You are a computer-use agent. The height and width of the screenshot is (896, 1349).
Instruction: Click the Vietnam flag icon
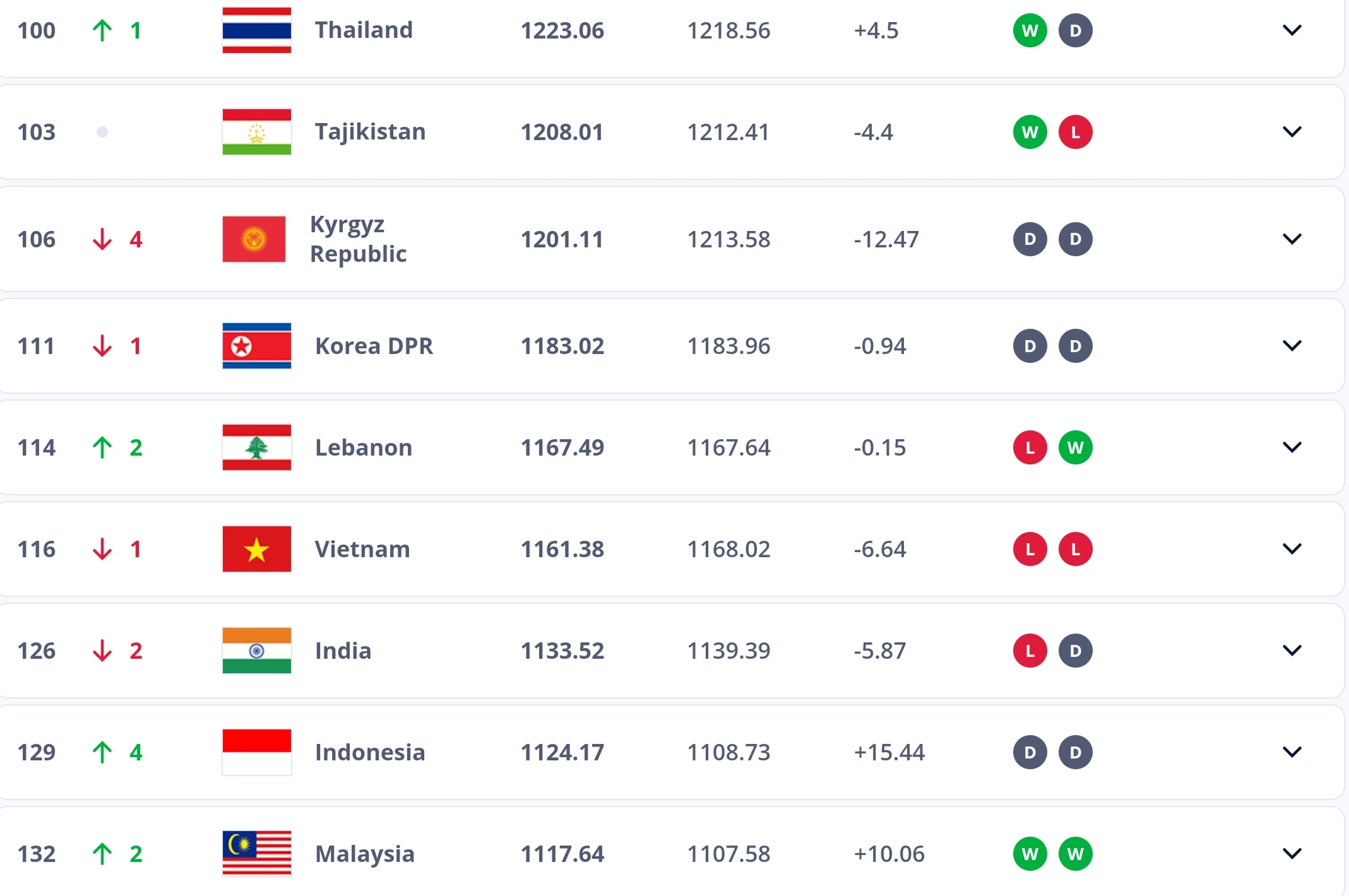pos(257,549)
